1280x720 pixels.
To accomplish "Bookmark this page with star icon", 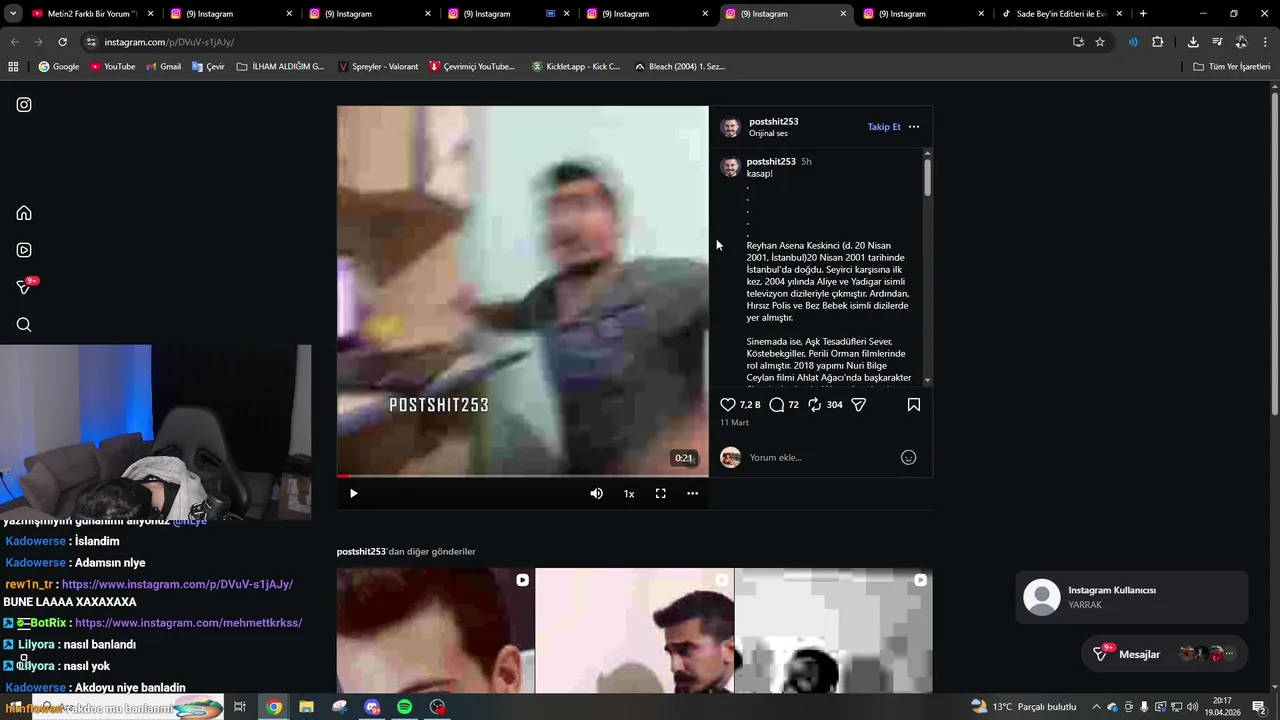I will [1100, 42].
